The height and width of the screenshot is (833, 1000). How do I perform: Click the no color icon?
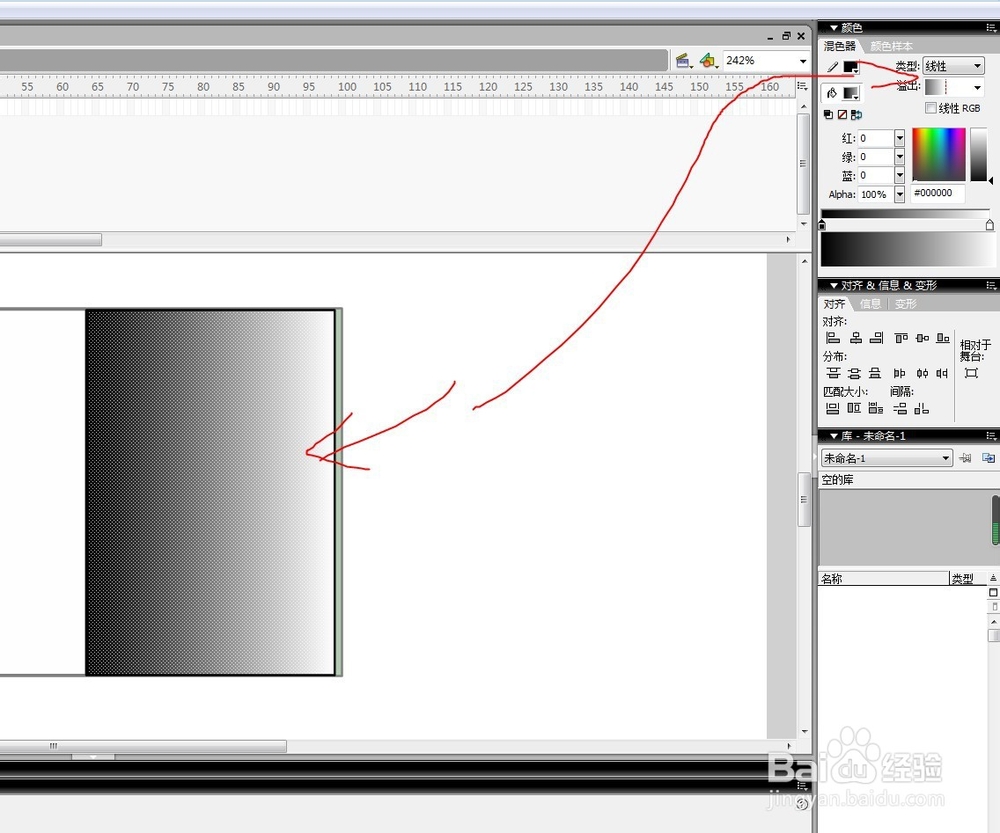[x=842, y=115]
